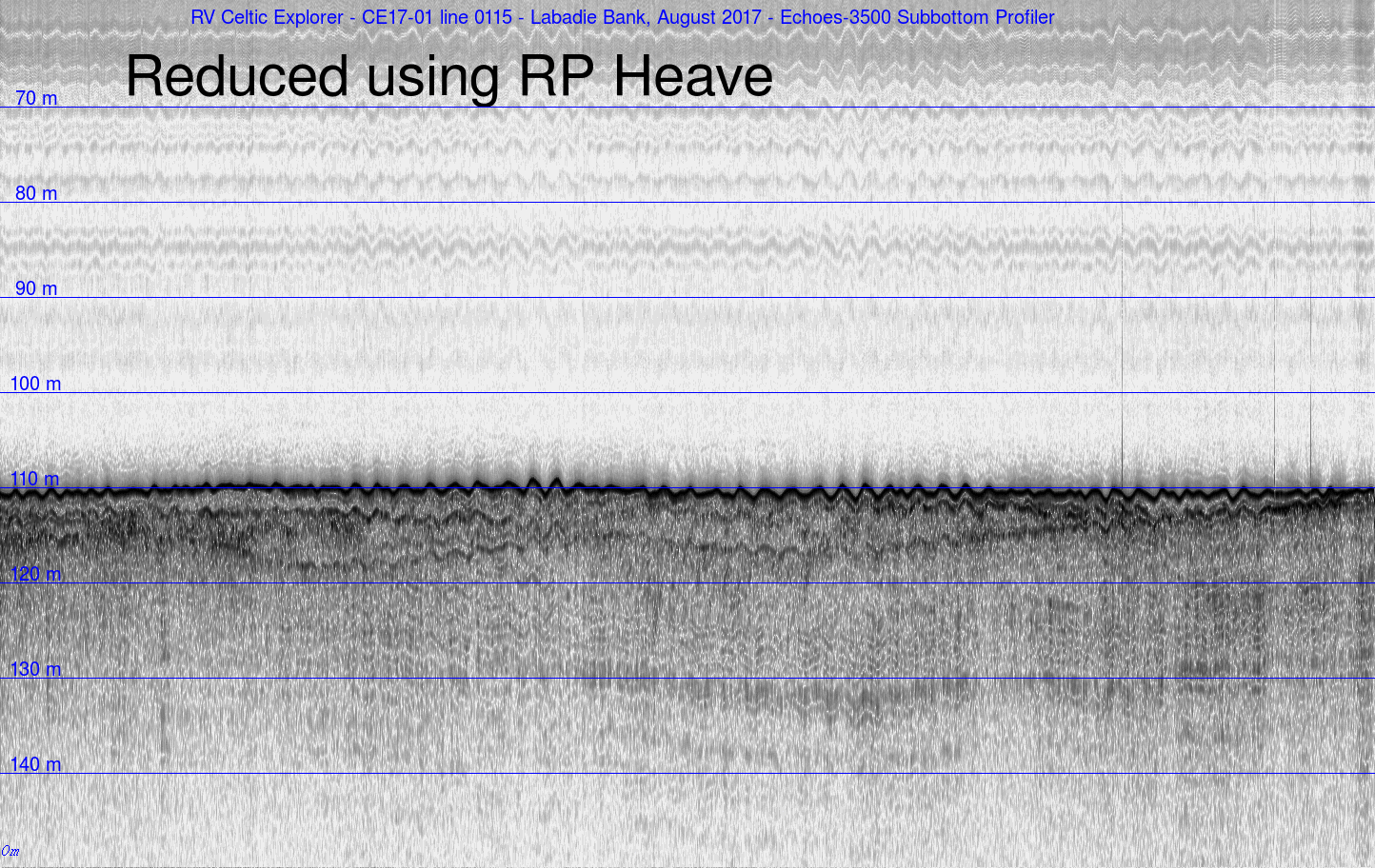This screenshot has height=868, width=1375.
Task: Click 'Echoes-3500' in the title line
Action: coord(835,17)
